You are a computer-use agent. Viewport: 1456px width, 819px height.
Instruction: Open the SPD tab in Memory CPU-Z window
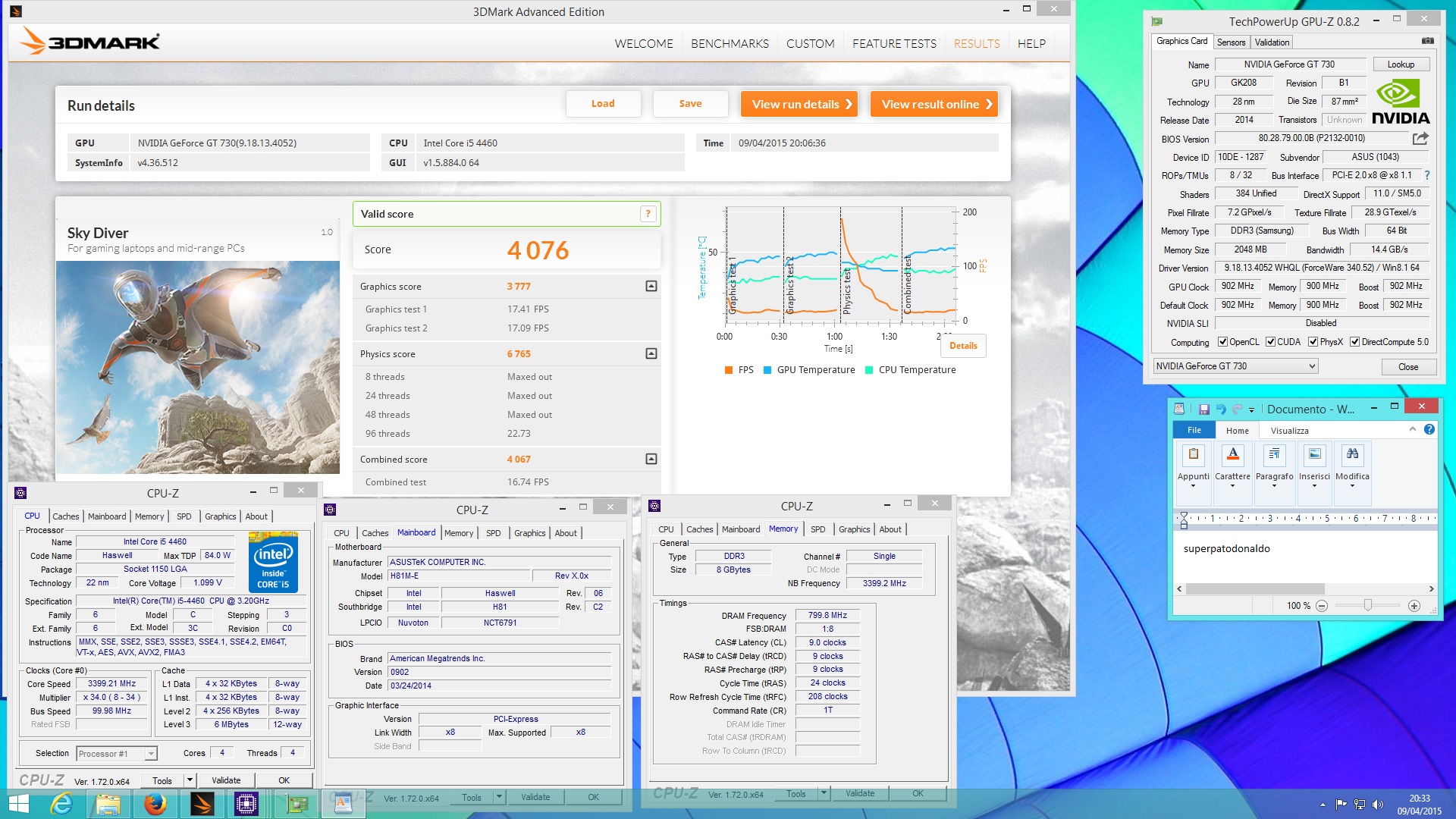pyautogui.click(x=817, y=529)
